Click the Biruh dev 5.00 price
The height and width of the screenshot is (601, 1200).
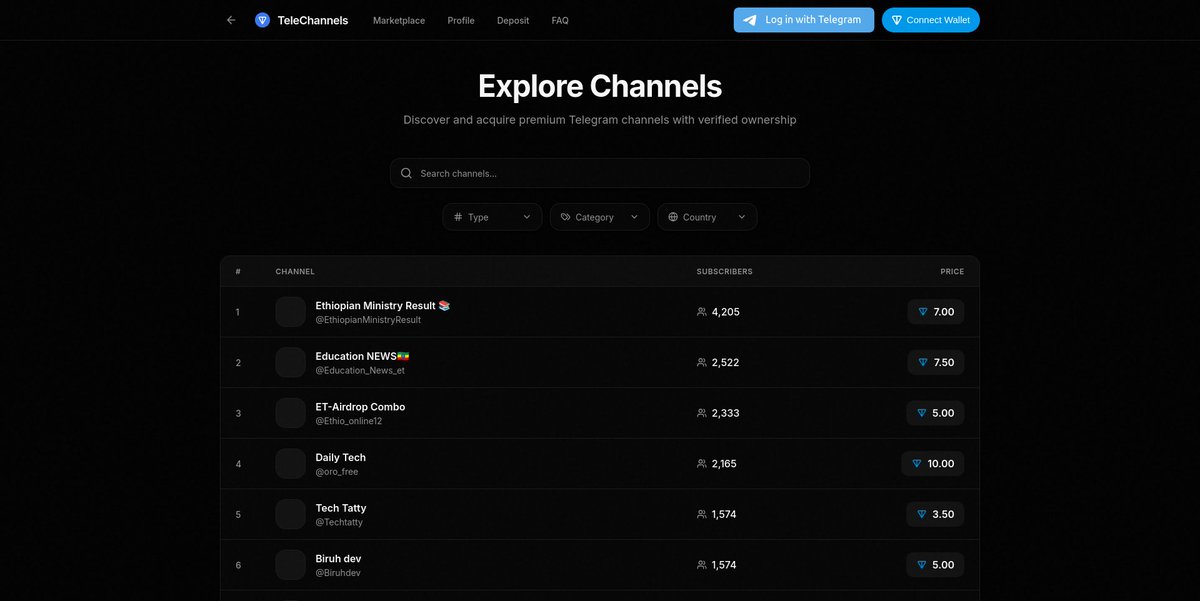pyautogui.click(x=936, y=565)
